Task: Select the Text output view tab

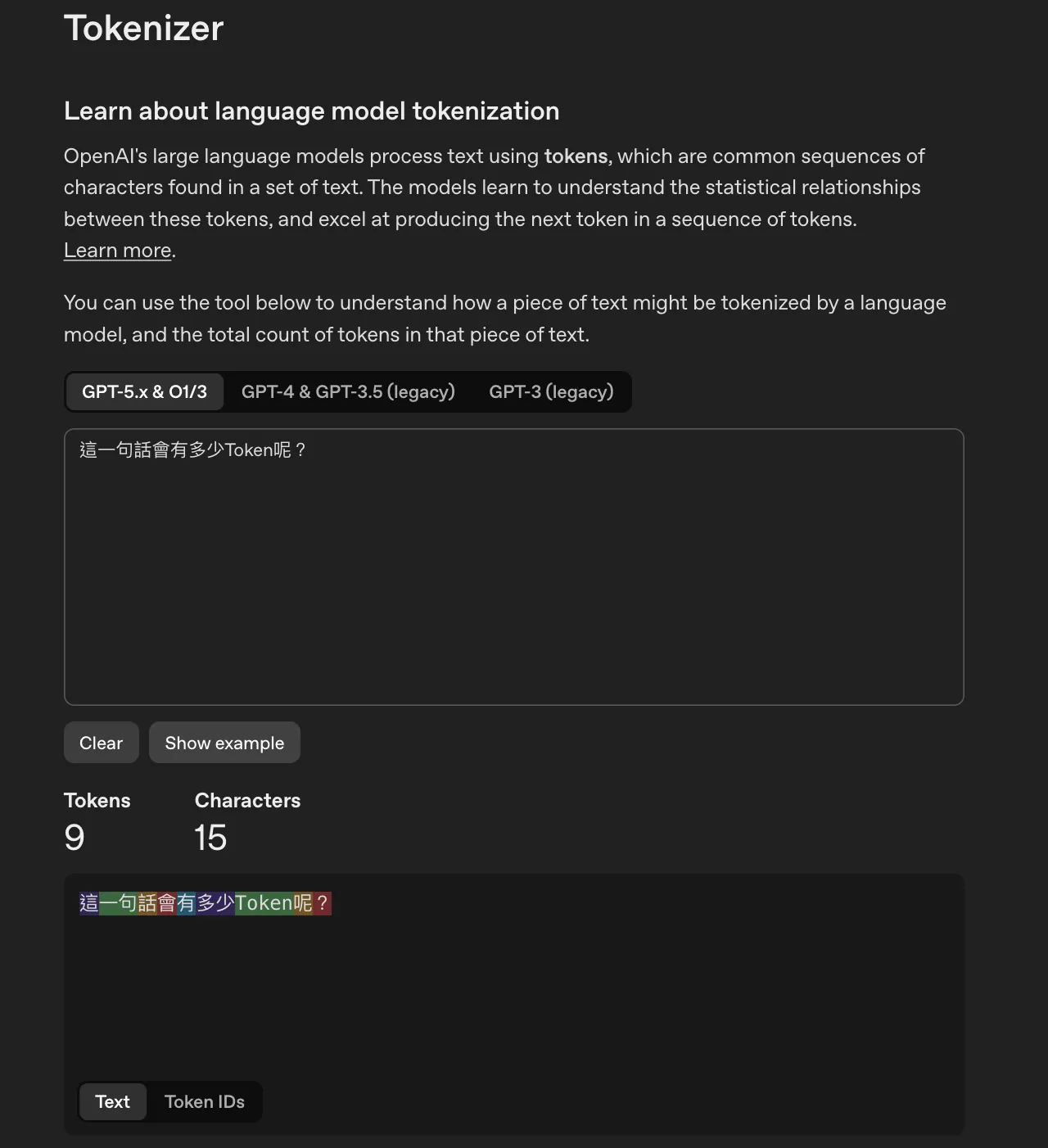Action: tap(113, 1101)
